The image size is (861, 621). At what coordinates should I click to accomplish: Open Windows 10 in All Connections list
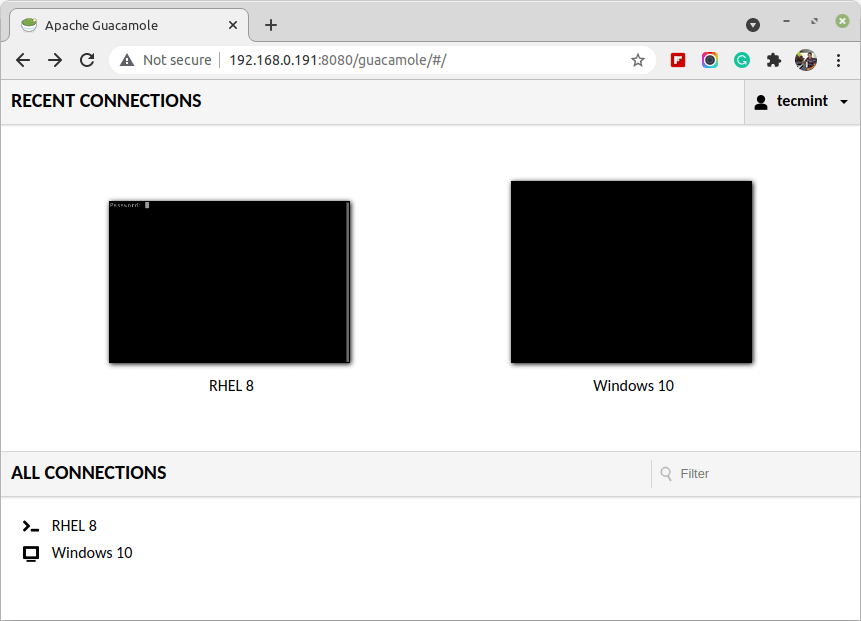[92, 553]
